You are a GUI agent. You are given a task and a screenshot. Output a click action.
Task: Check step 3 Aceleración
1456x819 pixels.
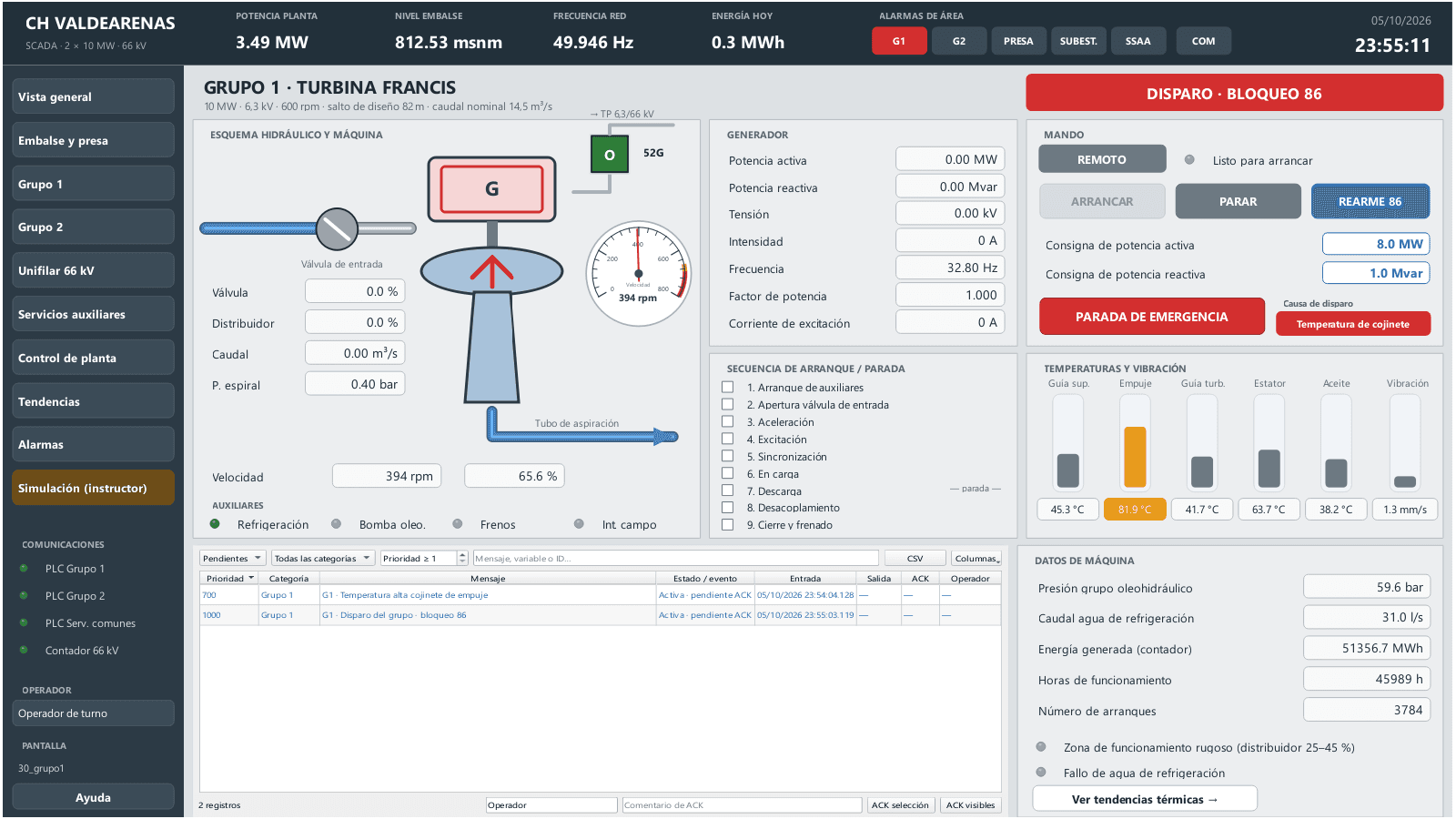click(x=727, y=421)
